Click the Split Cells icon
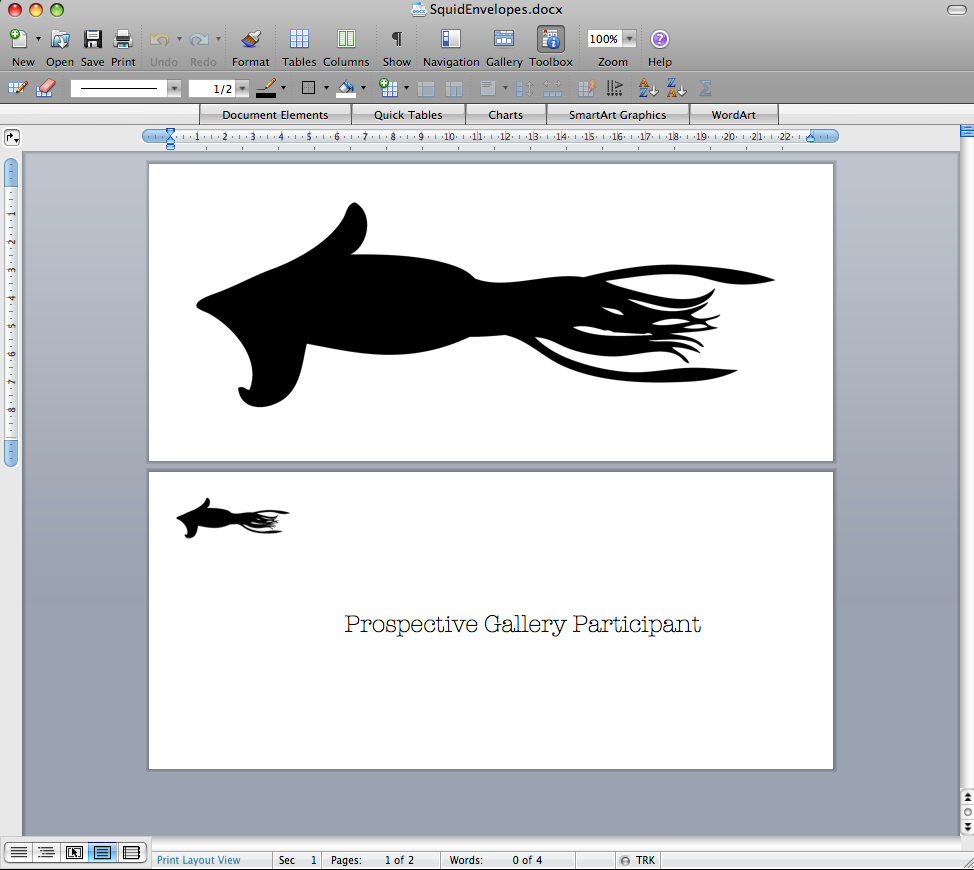 [x=454, y=89]
